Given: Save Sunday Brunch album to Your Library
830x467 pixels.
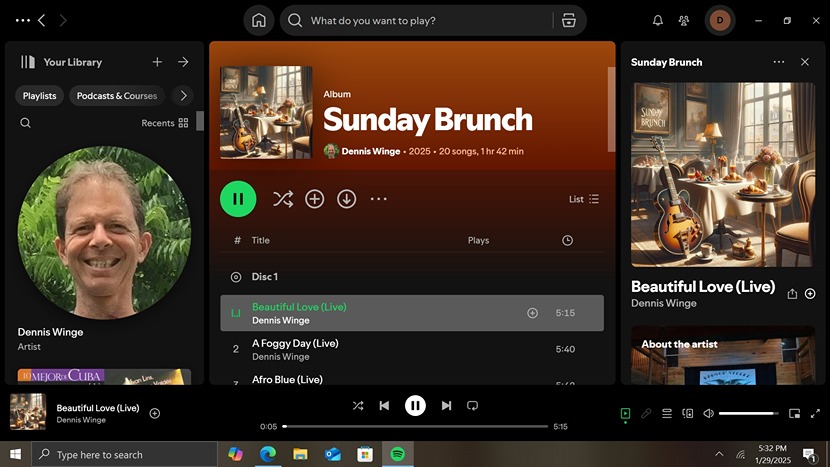Looking at the screenshot, I should click(314, 199).
